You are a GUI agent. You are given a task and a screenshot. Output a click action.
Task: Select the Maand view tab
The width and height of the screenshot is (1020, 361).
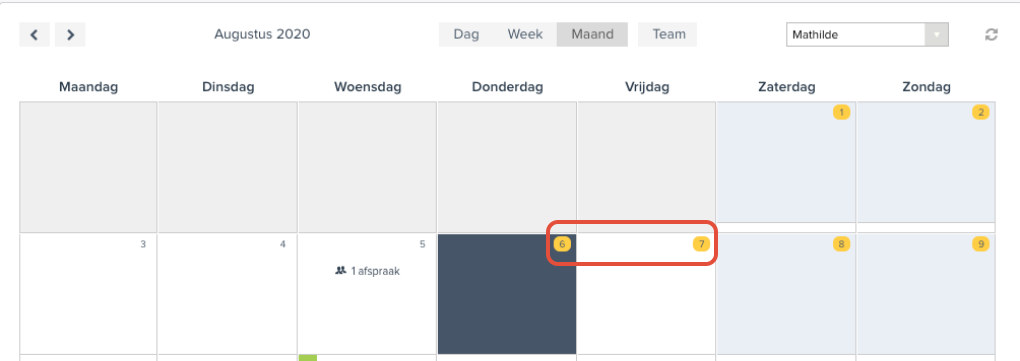pos(592,34)
